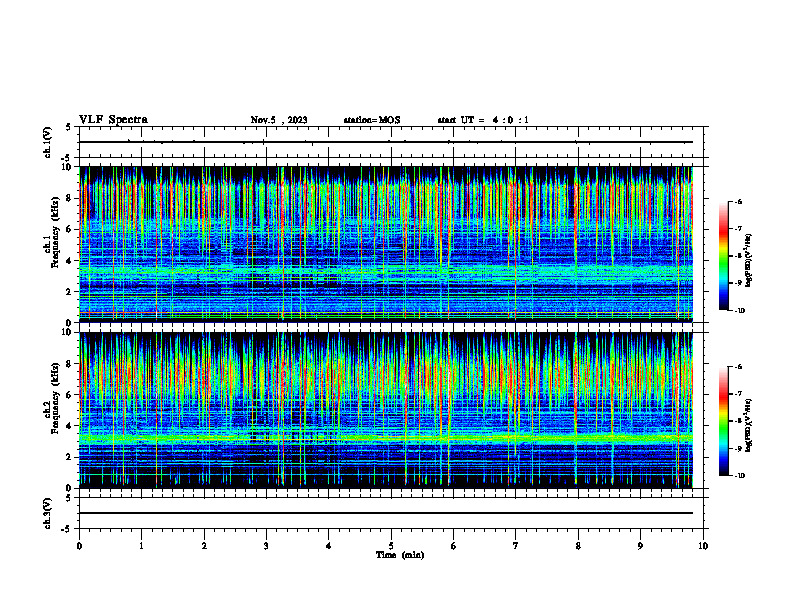Select the ch.1 "Frequency (kHz)" axis label
The image size is (792, 612).
[x=55, y=233]
